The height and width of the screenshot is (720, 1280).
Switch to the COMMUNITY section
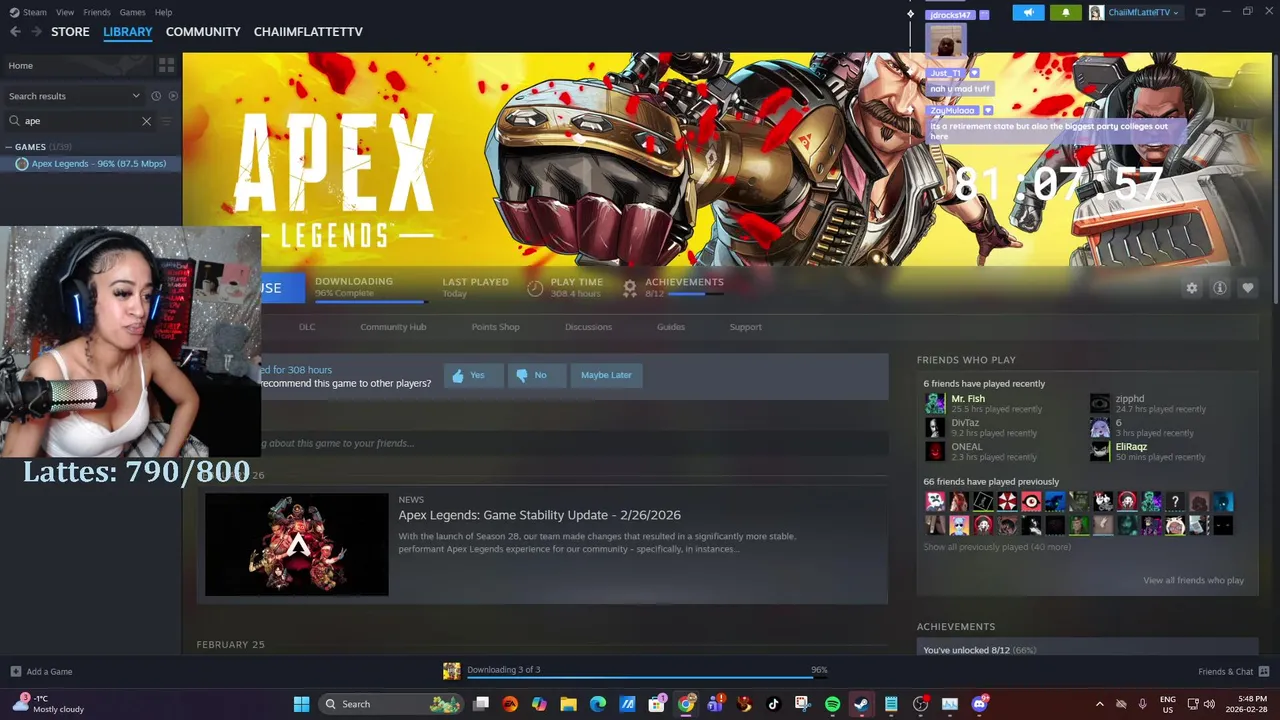coord(203,32)
